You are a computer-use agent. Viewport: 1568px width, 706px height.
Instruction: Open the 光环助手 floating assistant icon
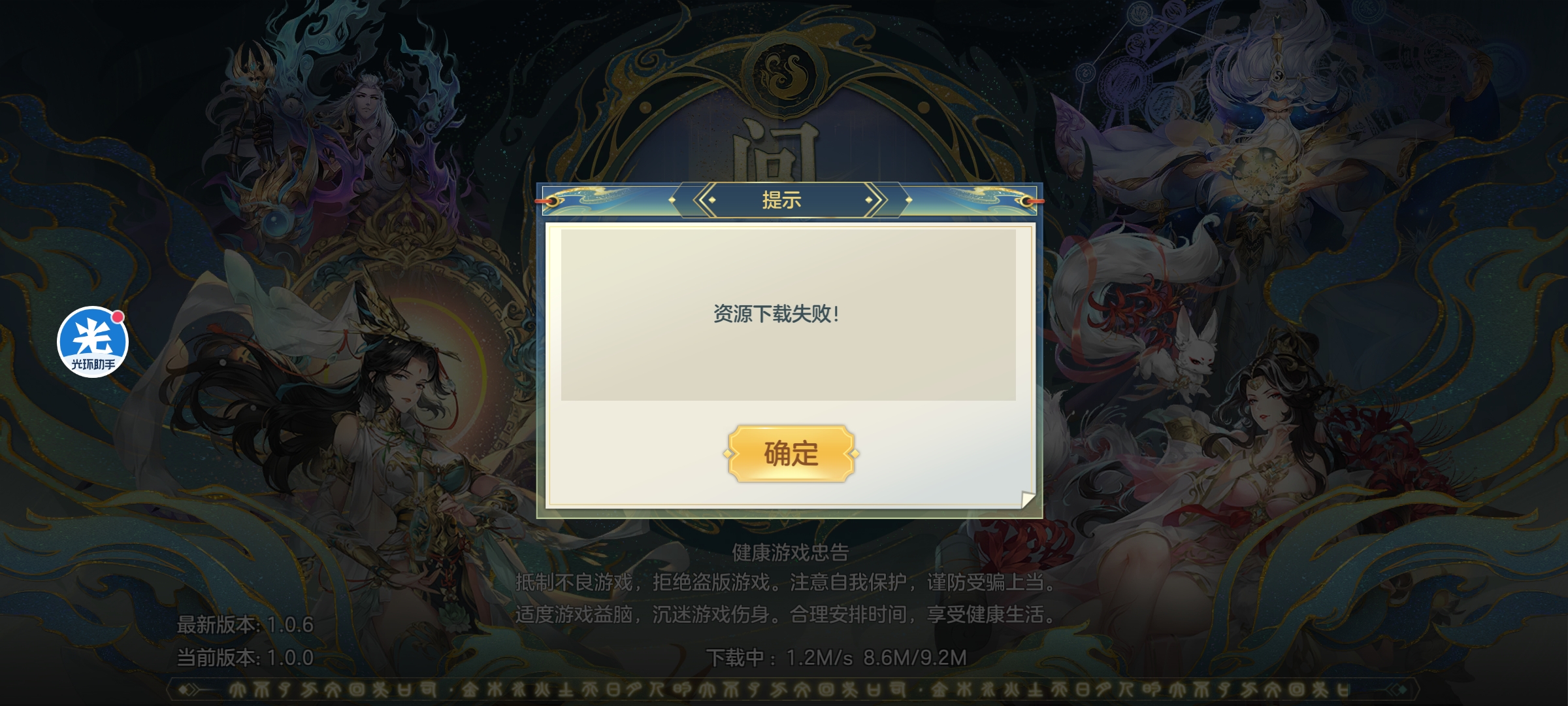pyautogui.click(x=93, y=342)
